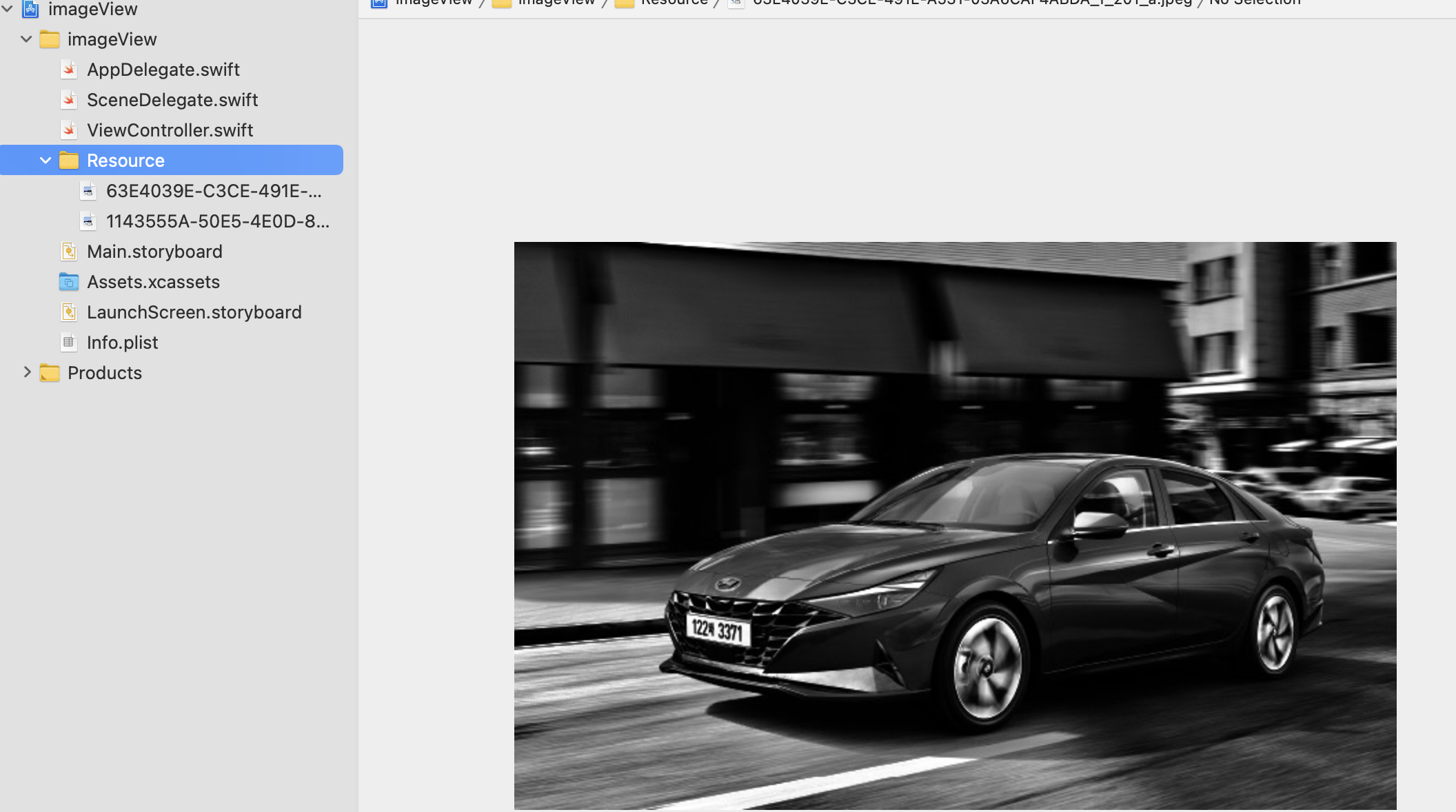
Task: Select the imageView yellow folder label
Action: click(x=112, y=39)
